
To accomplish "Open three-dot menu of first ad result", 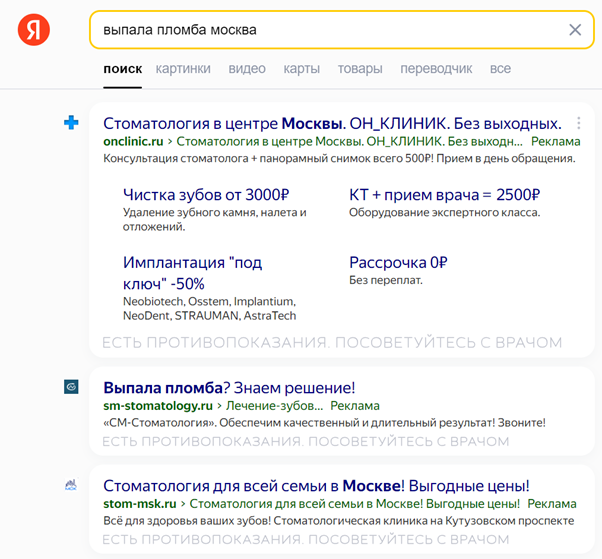I will pyautogui.click(x=578, y=124).
